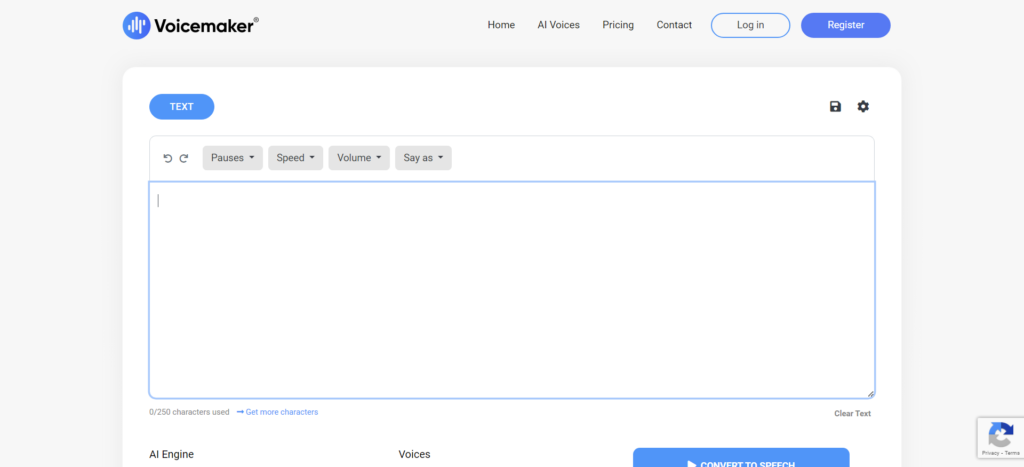Go to the Home page
Screen dimensions: 1024x467
click(501, 25)
